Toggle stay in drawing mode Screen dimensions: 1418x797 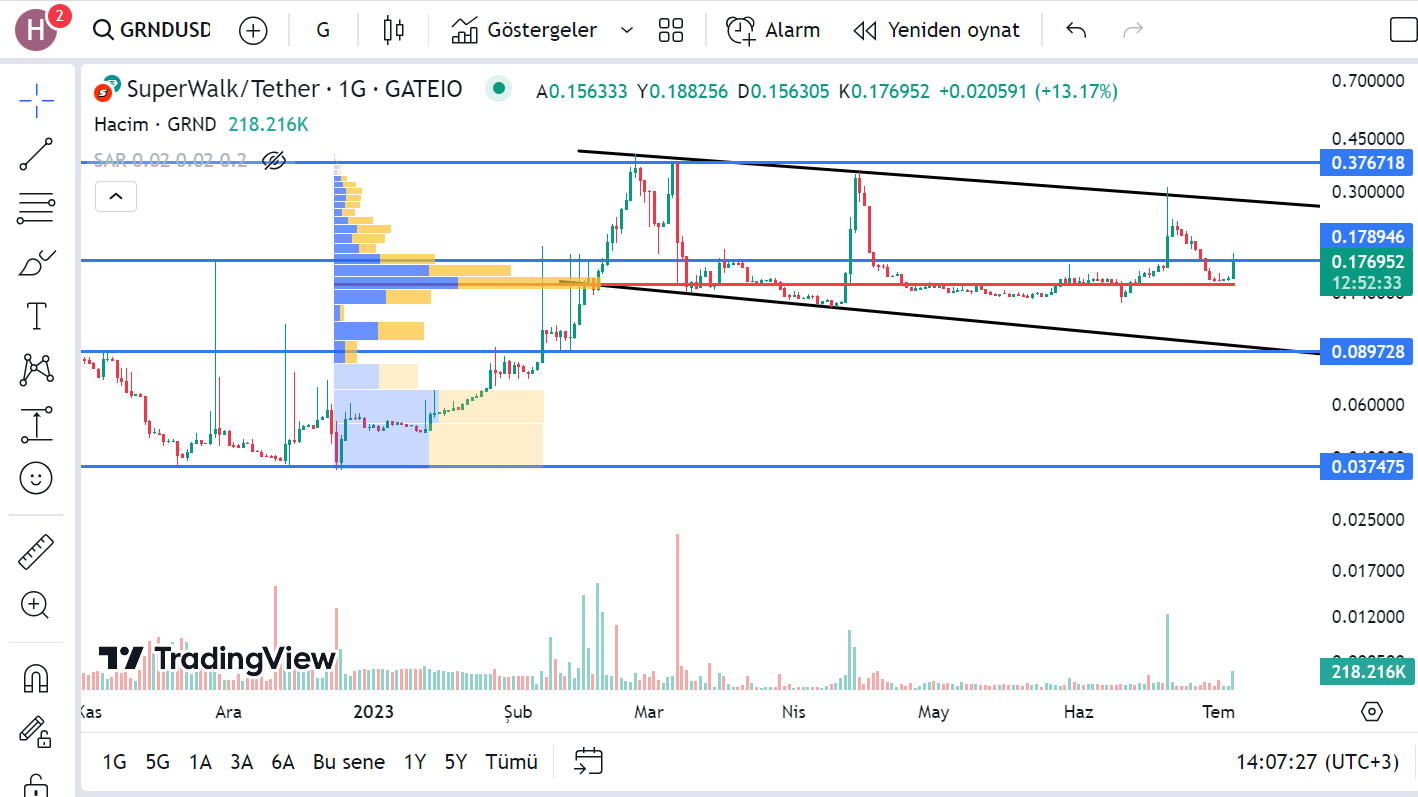pyautogui.click(x=36, y=732)
